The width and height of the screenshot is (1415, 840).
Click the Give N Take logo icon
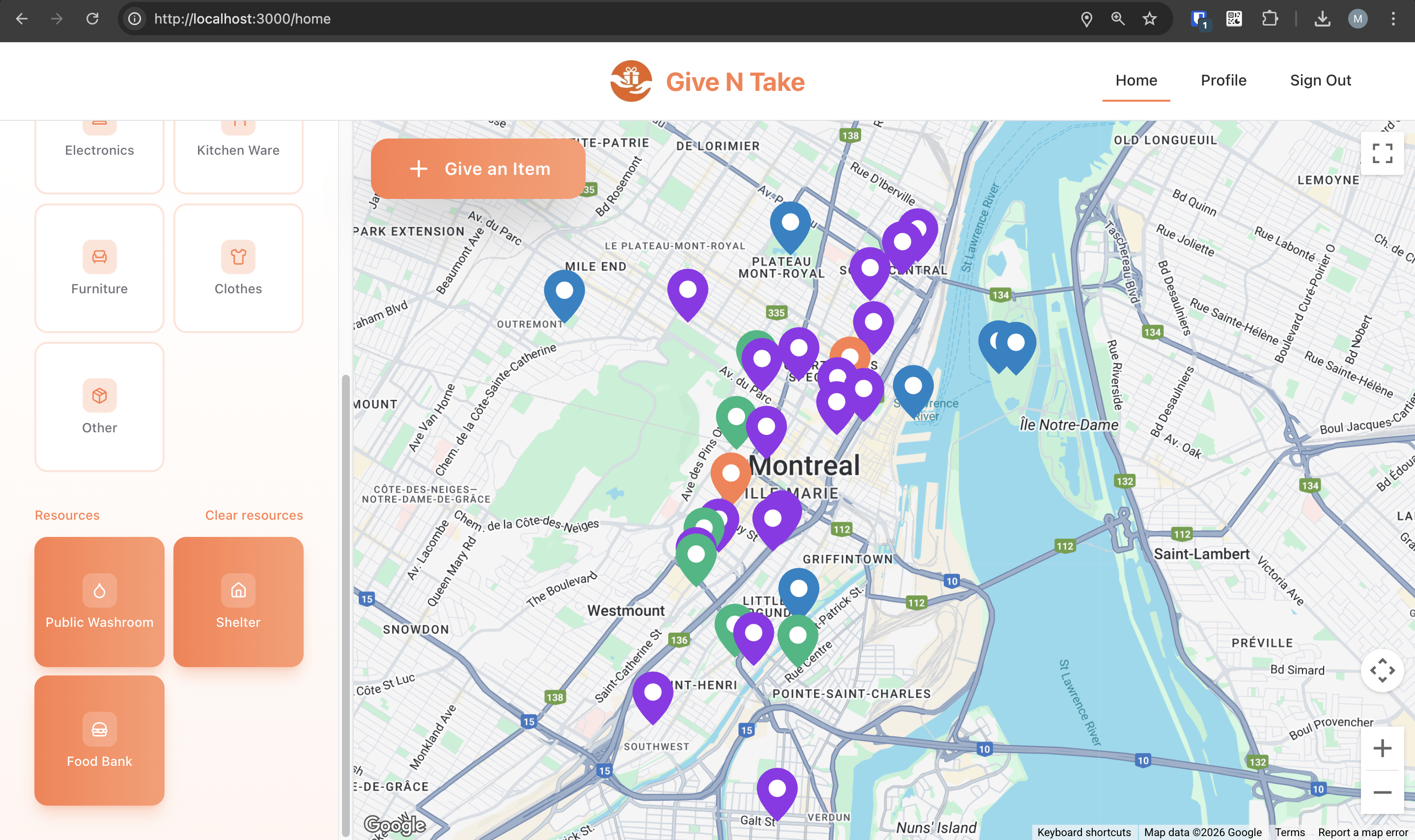tap(630, 82)
